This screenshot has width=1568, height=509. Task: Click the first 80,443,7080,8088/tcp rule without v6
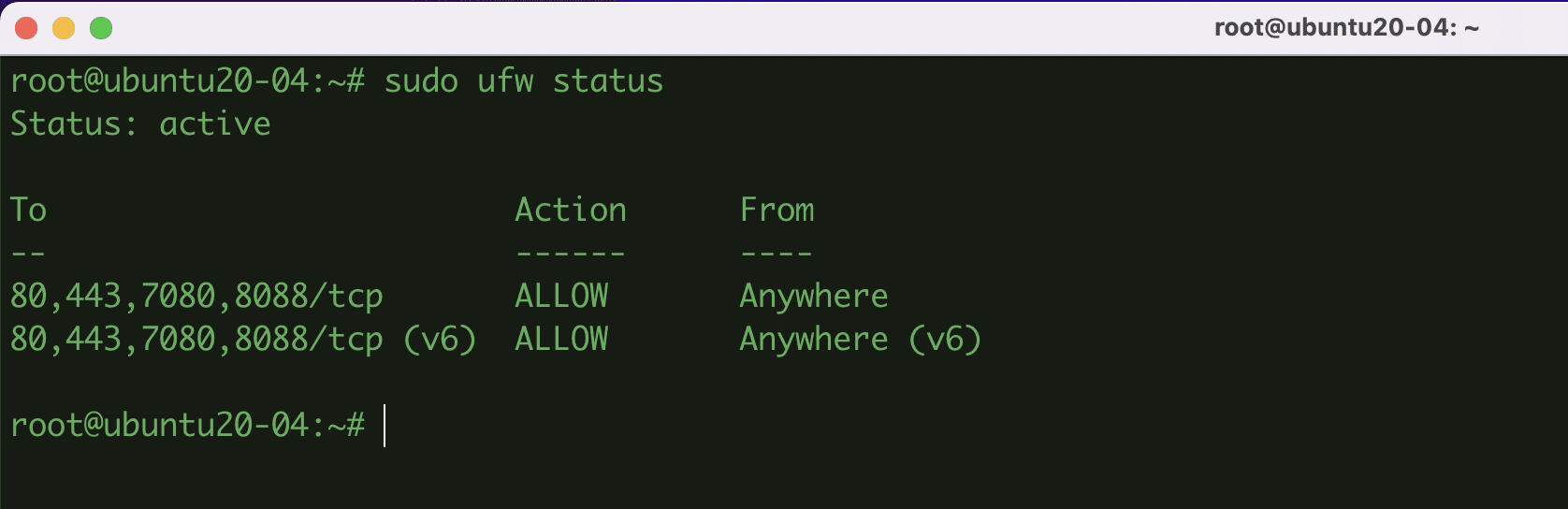(x=196, y=297)
